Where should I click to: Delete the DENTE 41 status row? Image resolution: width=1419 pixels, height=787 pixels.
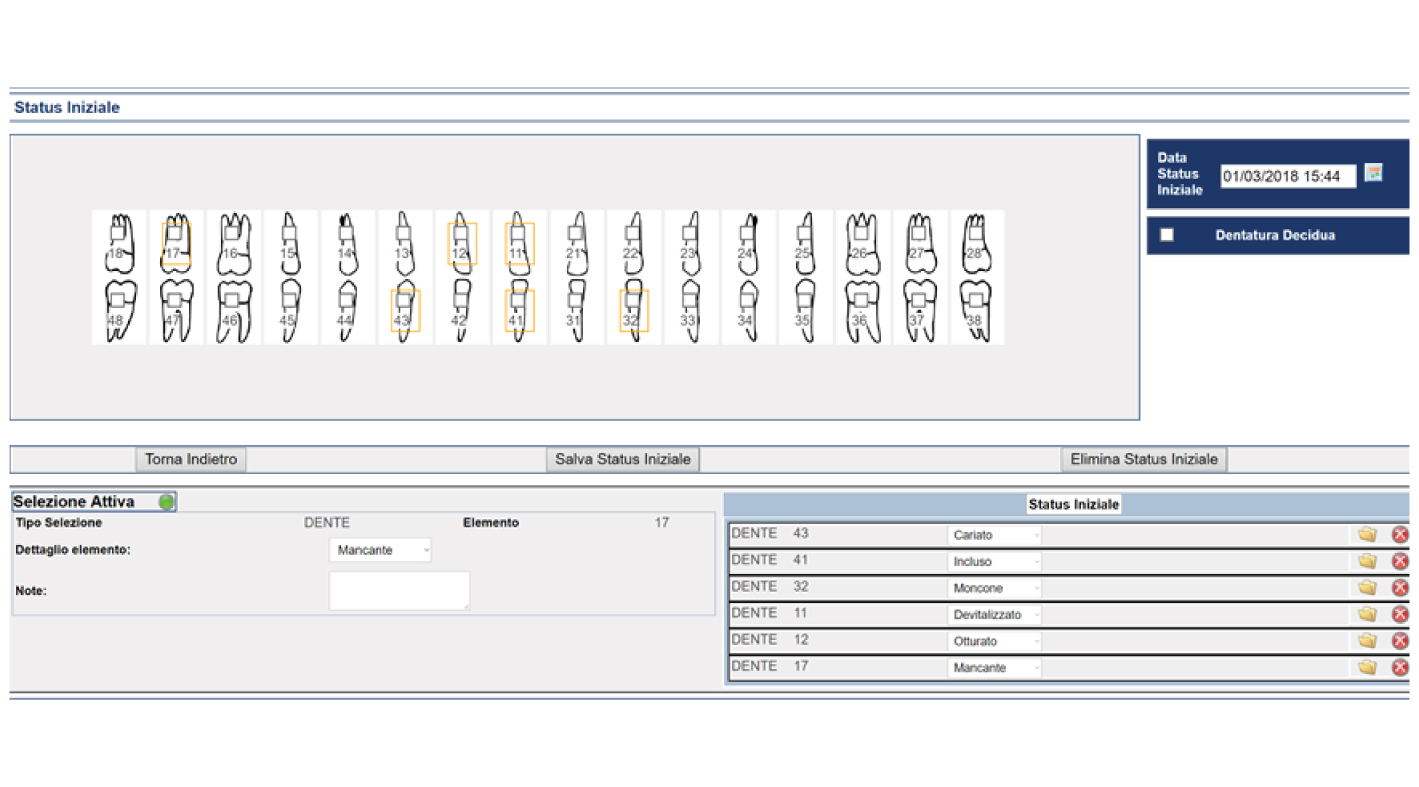[1400, 561]
